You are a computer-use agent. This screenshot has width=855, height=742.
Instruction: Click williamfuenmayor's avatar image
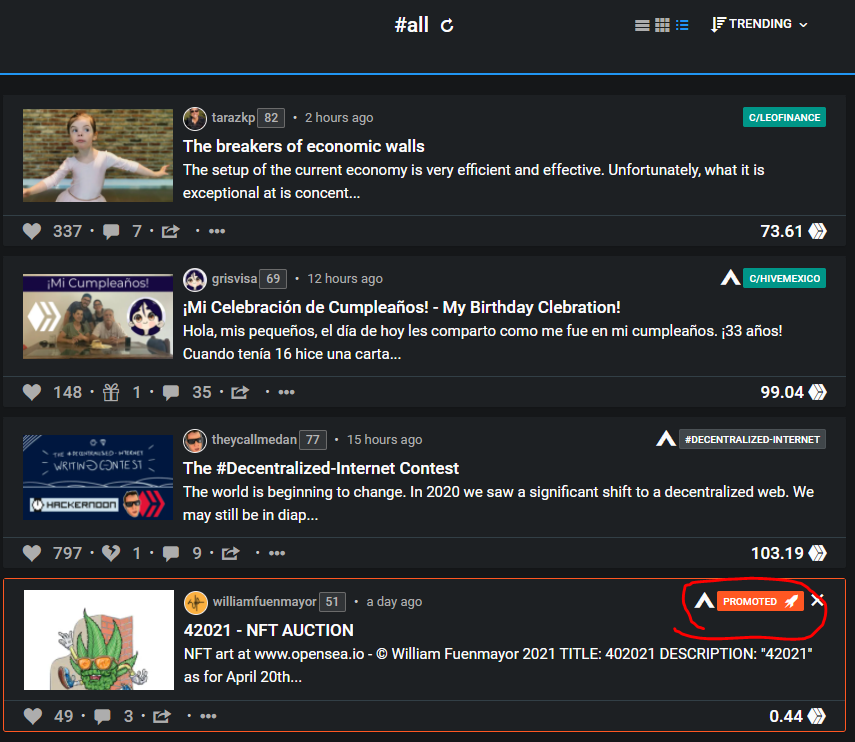196,602
